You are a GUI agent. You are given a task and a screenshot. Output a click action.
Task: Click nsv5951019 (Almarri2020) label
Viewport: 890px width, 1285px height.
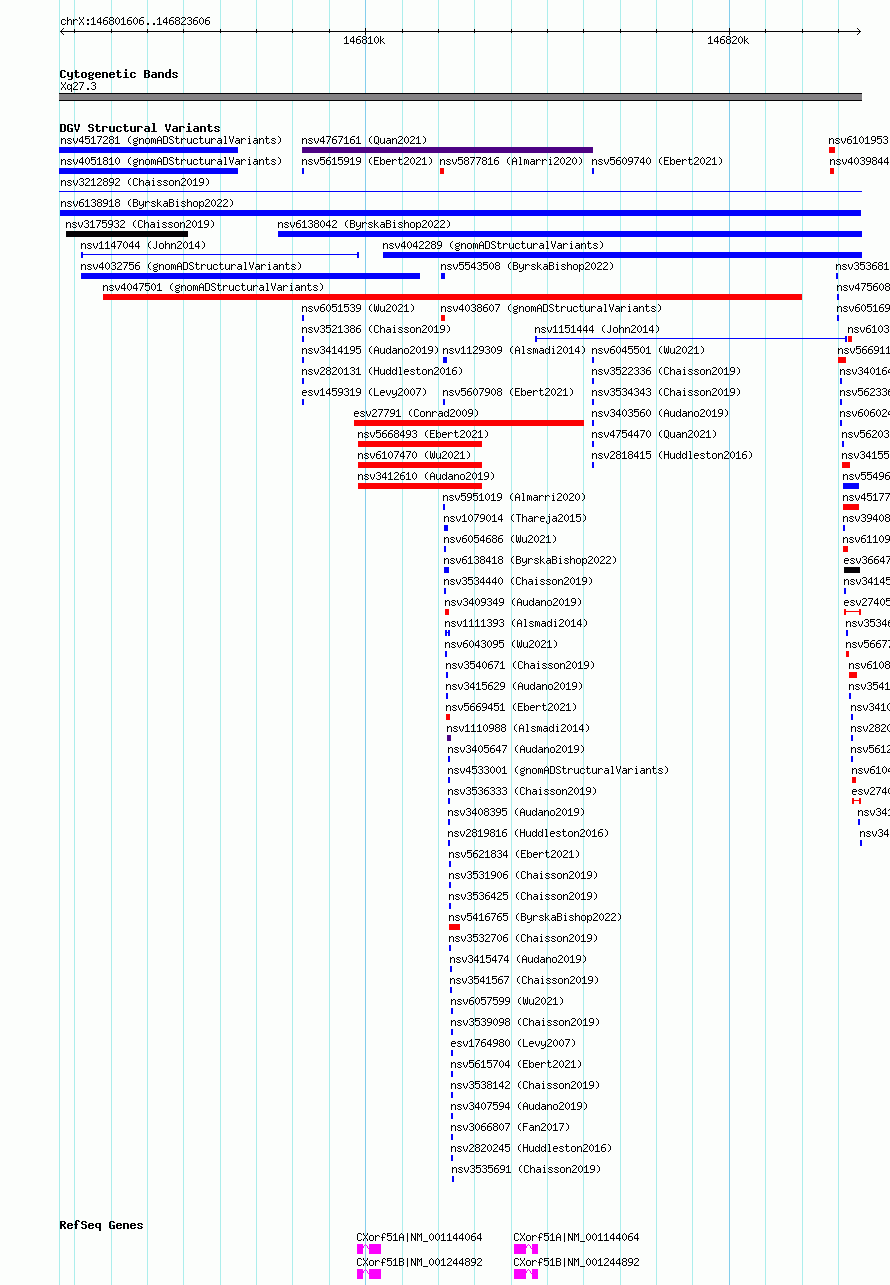tap(516, 497)
